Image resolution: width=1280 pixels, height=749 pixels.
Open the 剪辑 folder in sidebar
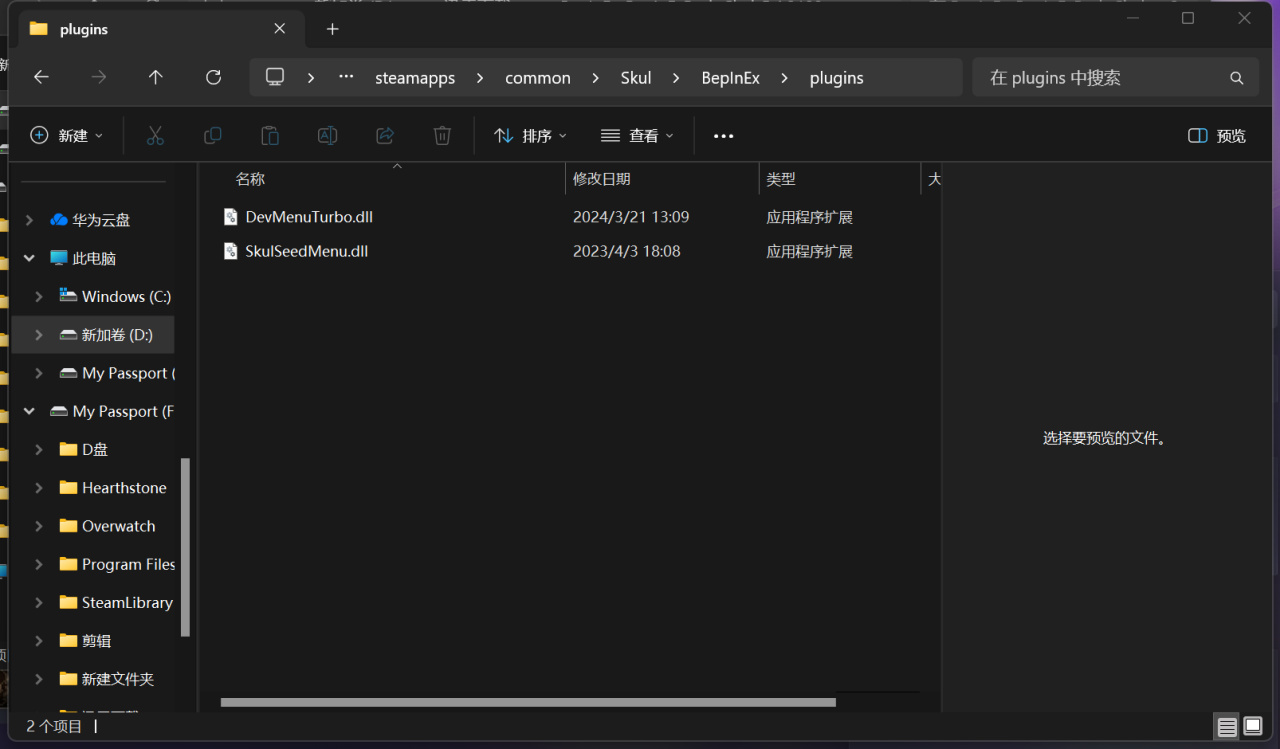click(x=96, y=641)
